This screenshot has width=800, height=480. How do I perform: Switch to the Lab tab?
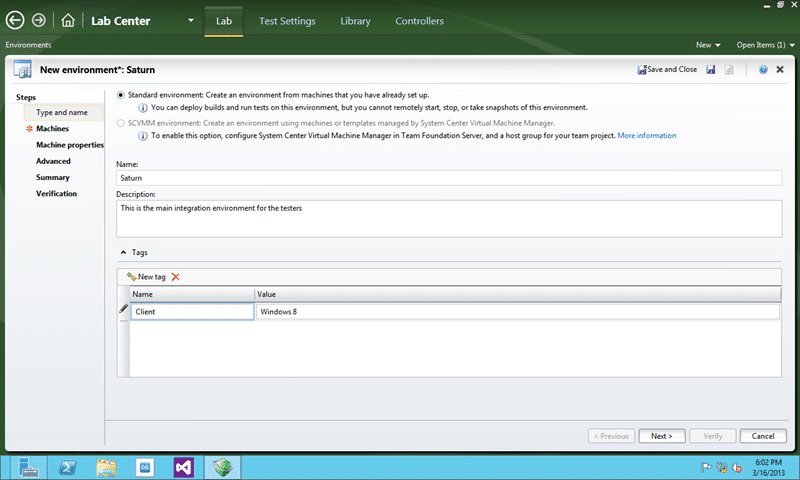click(223, 21)
